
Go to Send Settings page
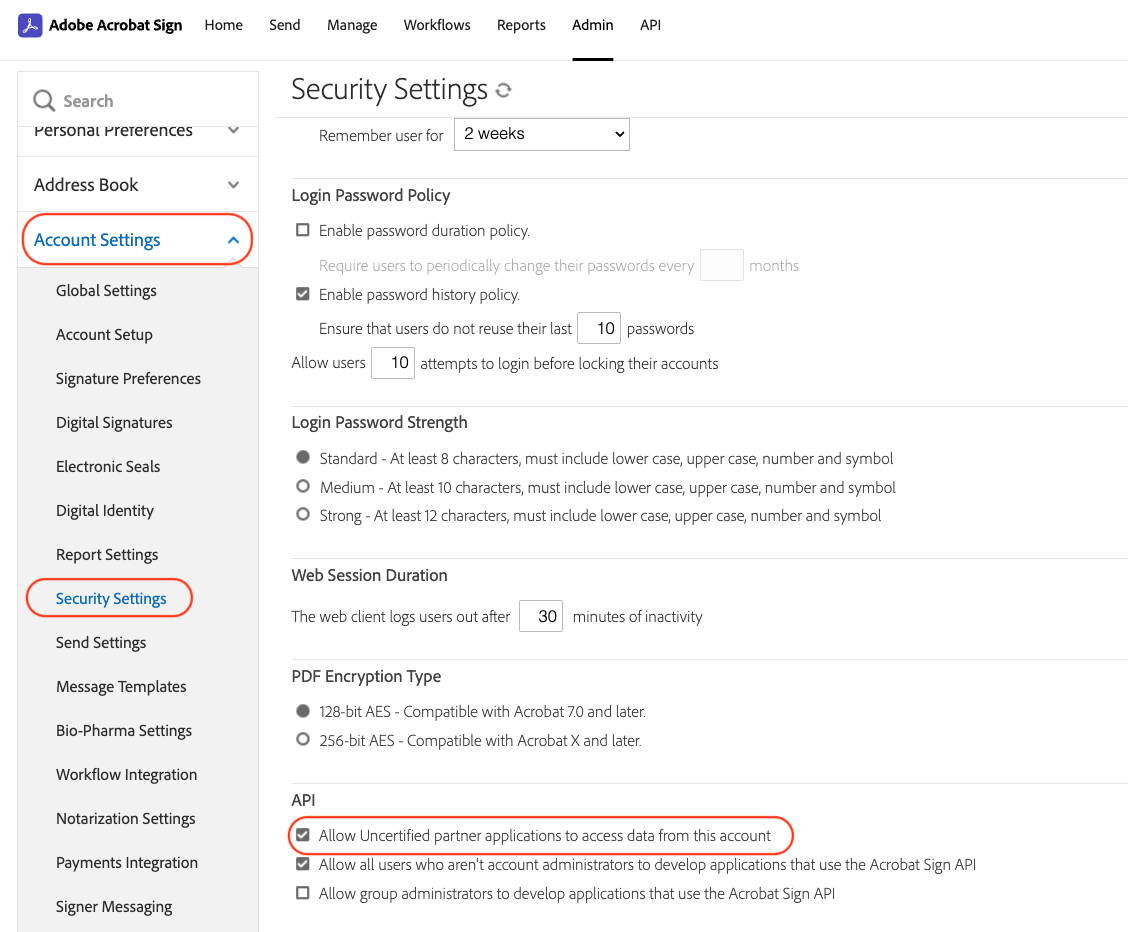click(101, 642)
